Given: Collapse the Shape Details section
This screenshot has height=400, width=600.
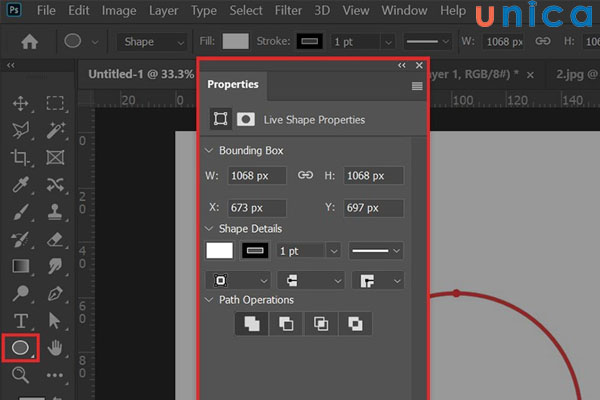Looking at the screenshot, I should pyautogui.click(x=209, y=229).
